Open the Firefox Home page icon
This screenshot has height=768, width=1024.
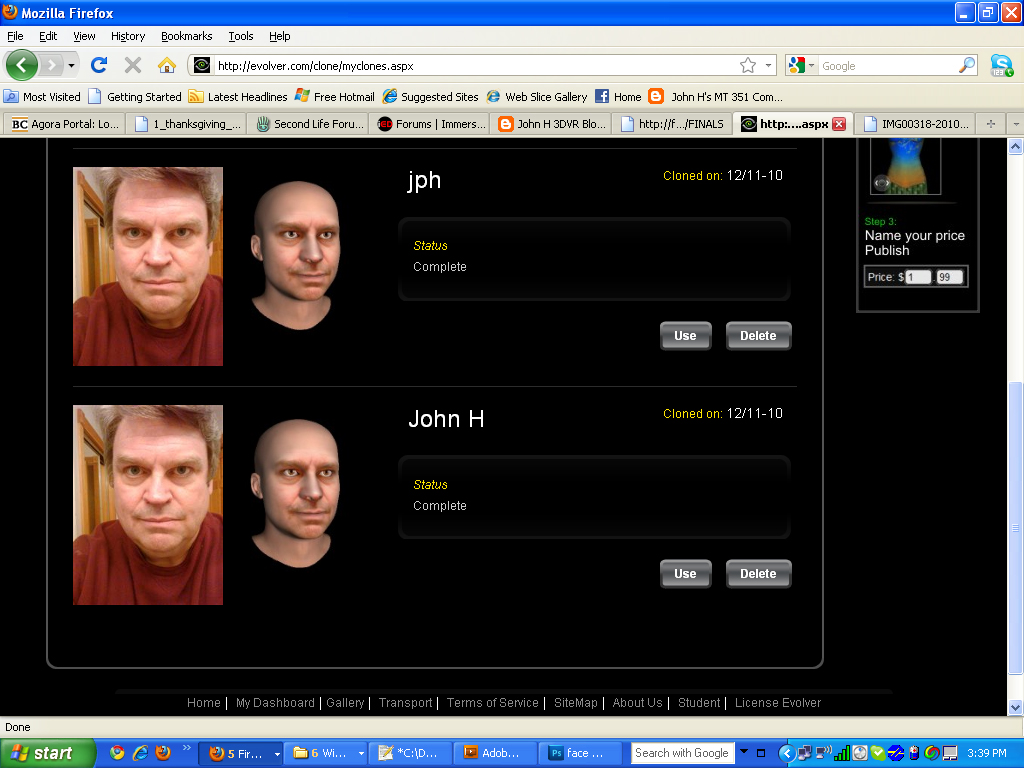coord(167,65)
